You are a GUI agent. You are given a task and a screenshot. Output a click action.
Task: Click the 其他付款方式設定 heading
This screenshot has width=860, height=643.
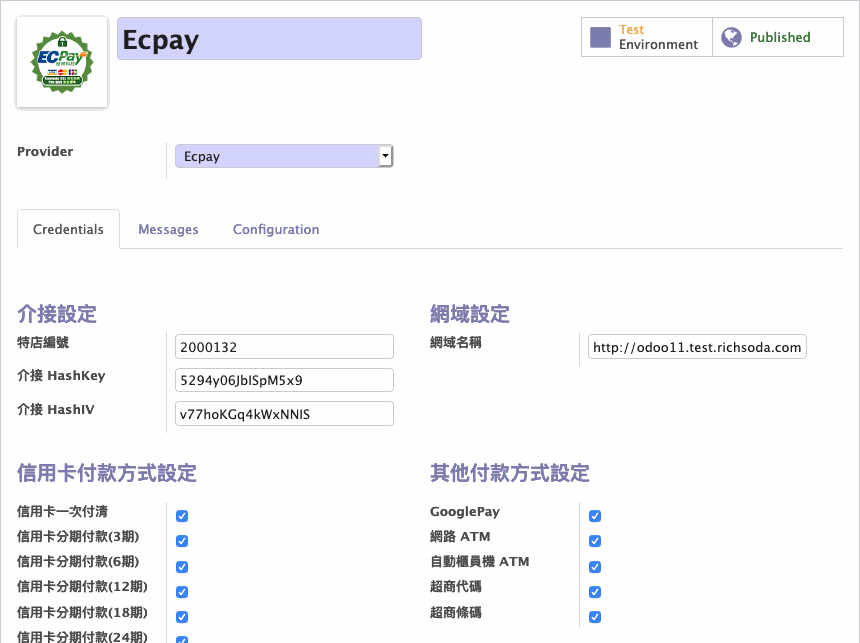pyautogui.click(x=510, y=473)
